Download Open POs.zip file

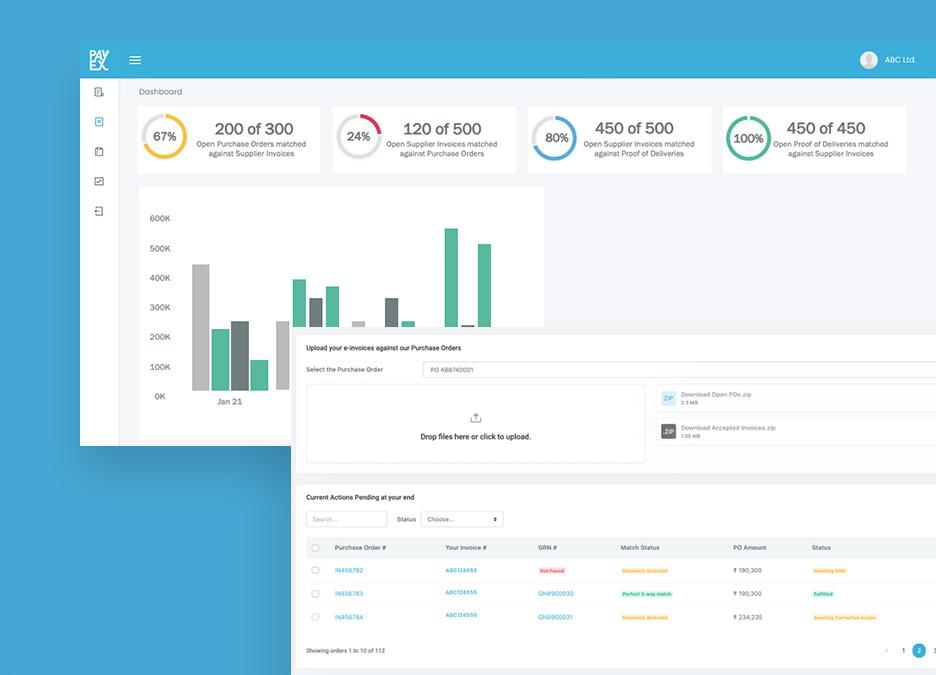click(x=716, y=394)
